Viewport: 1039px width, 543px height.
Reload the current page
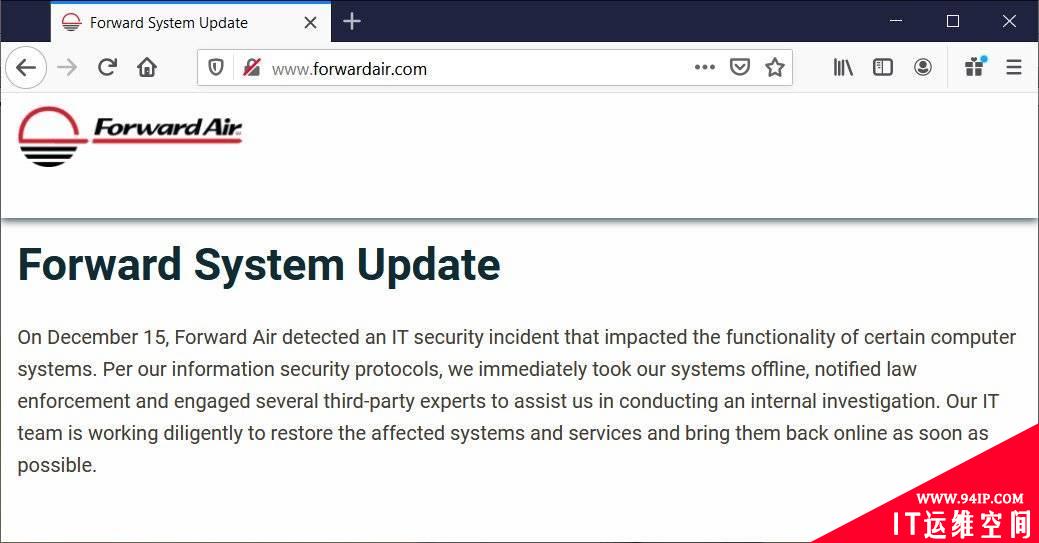pyautogui.click(x=107, y=68)
